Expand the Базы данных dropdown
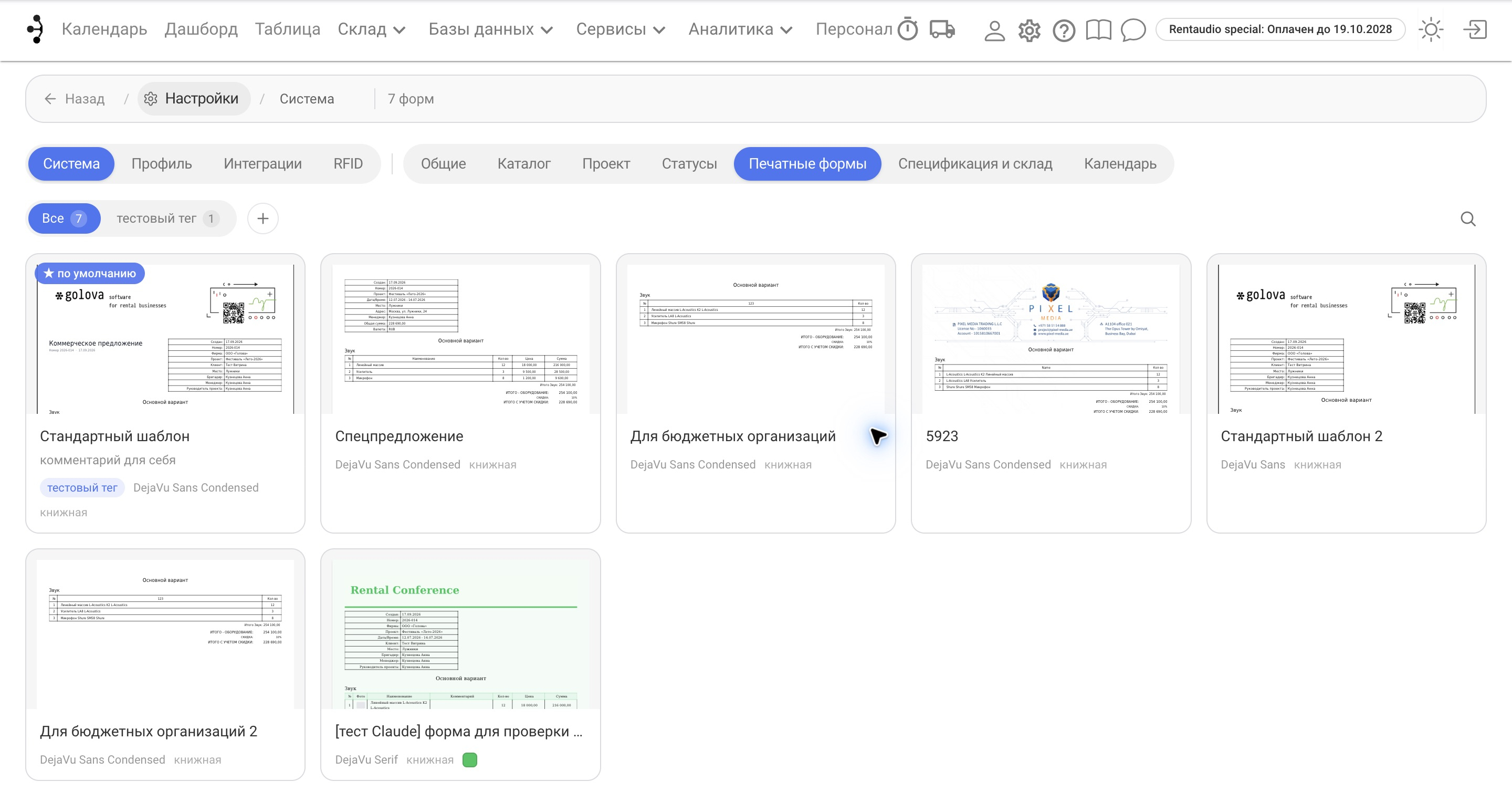This screenshot has height=792, width=1512. coord(491,29)
